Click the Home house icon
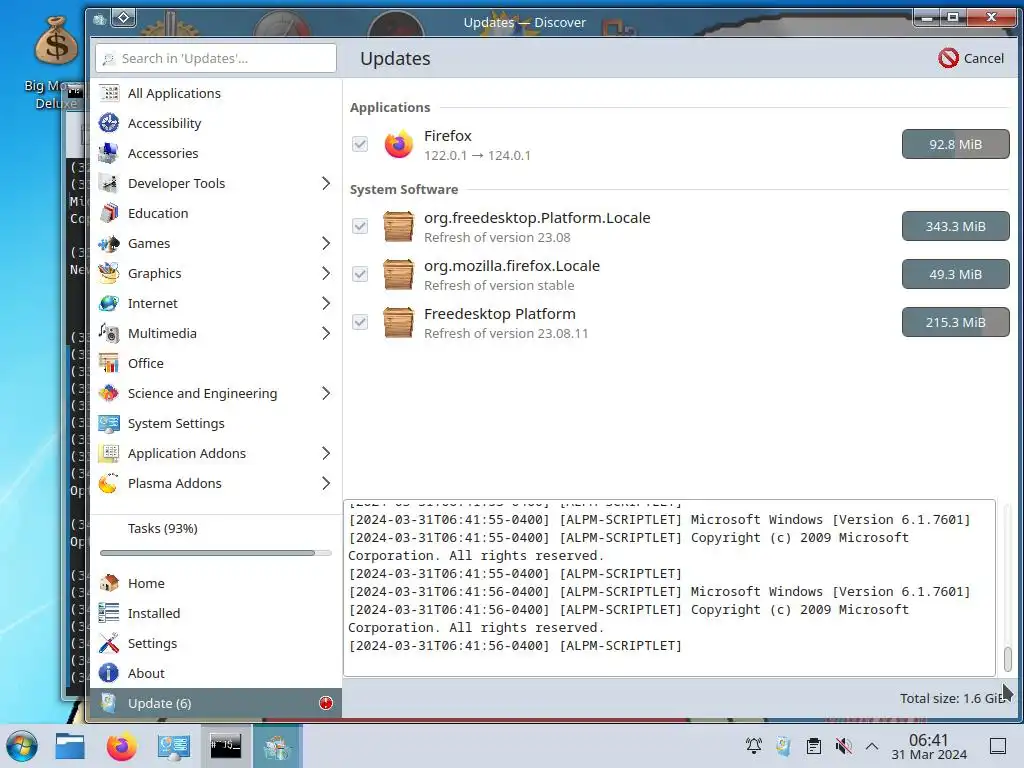 pos(109,583)
